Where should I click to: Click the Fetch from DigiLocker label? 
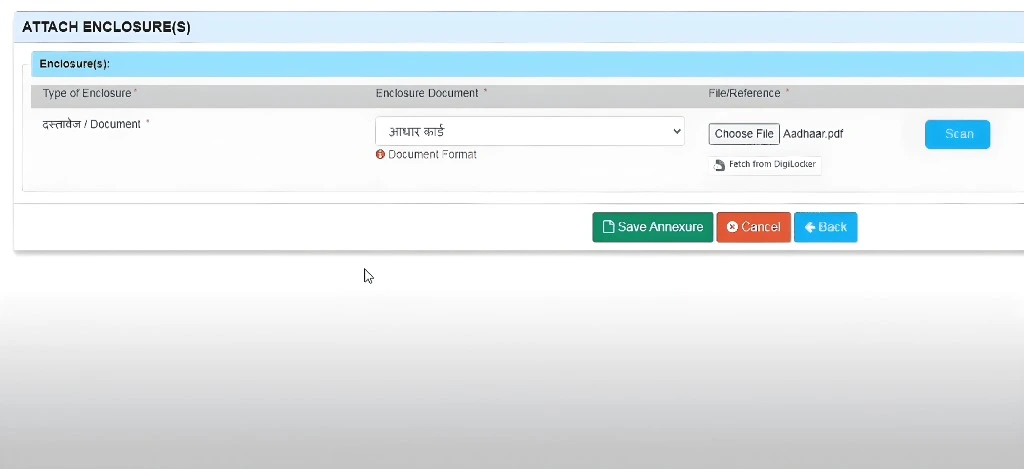[x=772, y=164]
